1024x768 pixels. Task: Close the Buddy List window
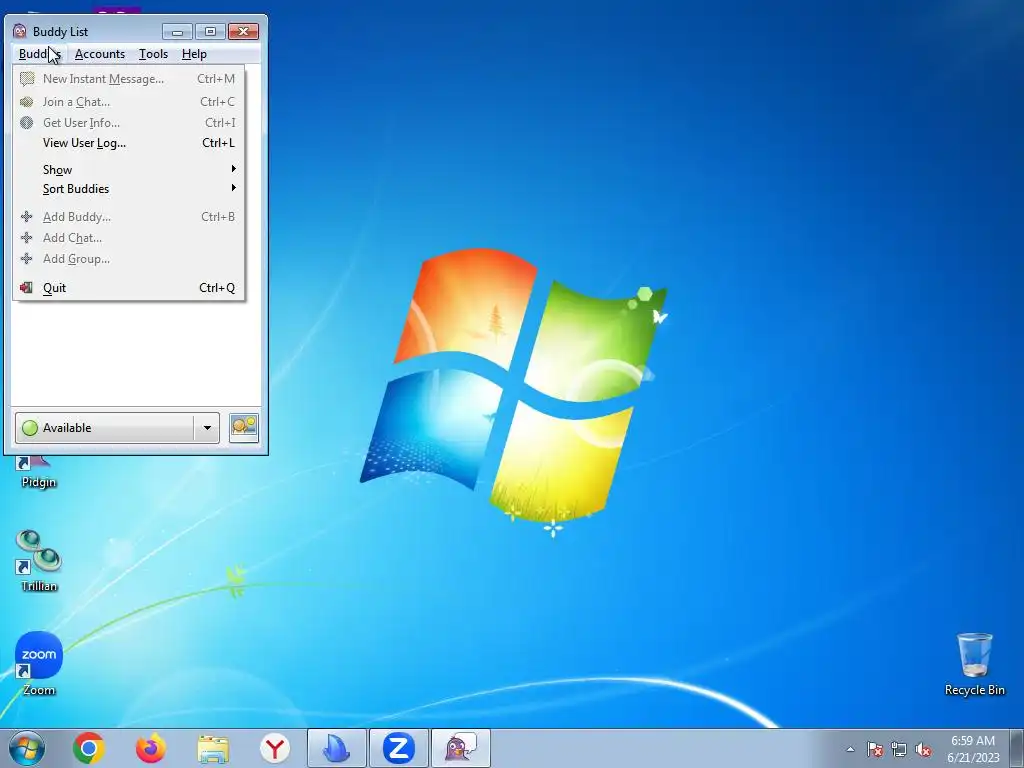coord(243,31)
